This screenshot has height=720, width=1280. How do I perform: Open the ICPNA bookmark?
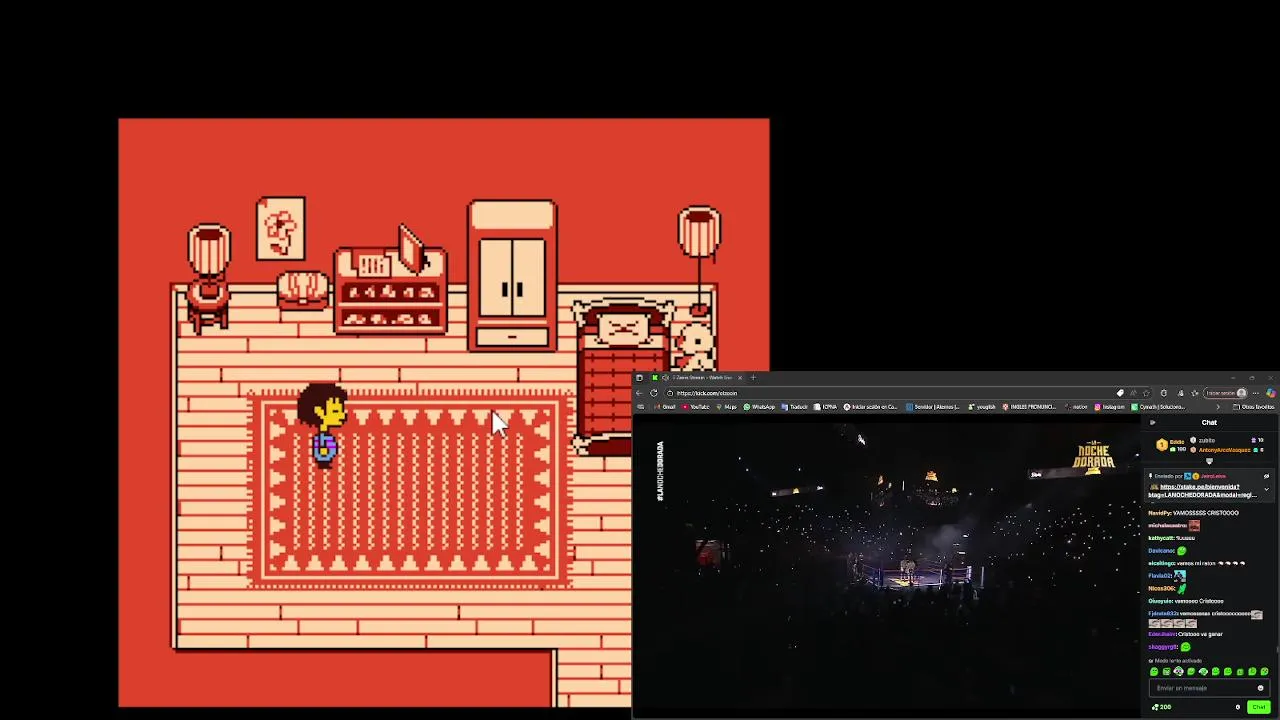825,407
